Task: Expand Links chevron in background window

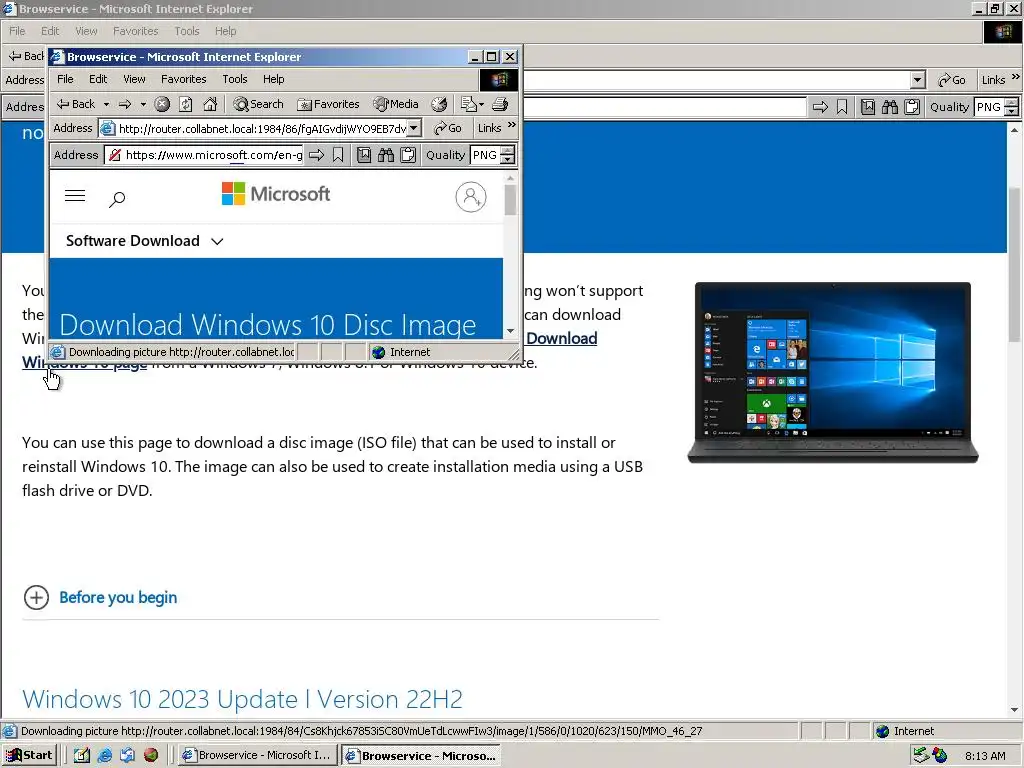Action: (x=1016, y=76)
